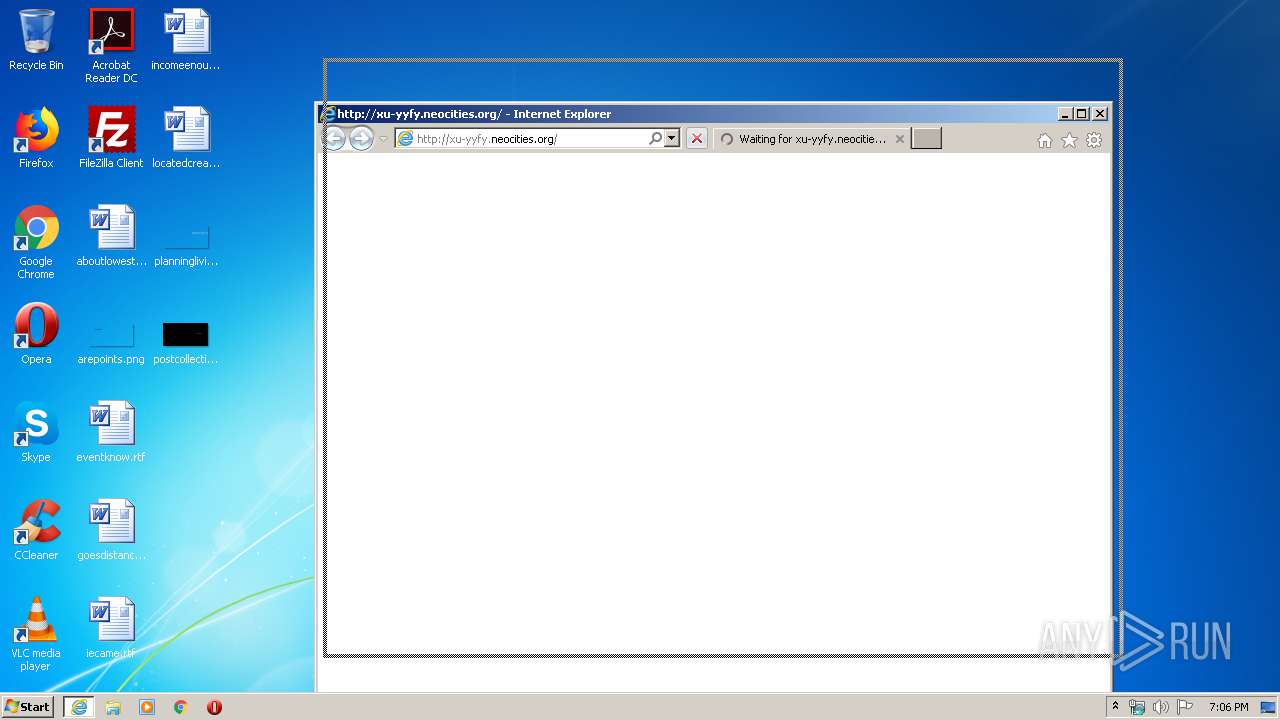Open Action Center flag icon
The height and width of the screenshot is (720, 1280).
[1184, 707]
